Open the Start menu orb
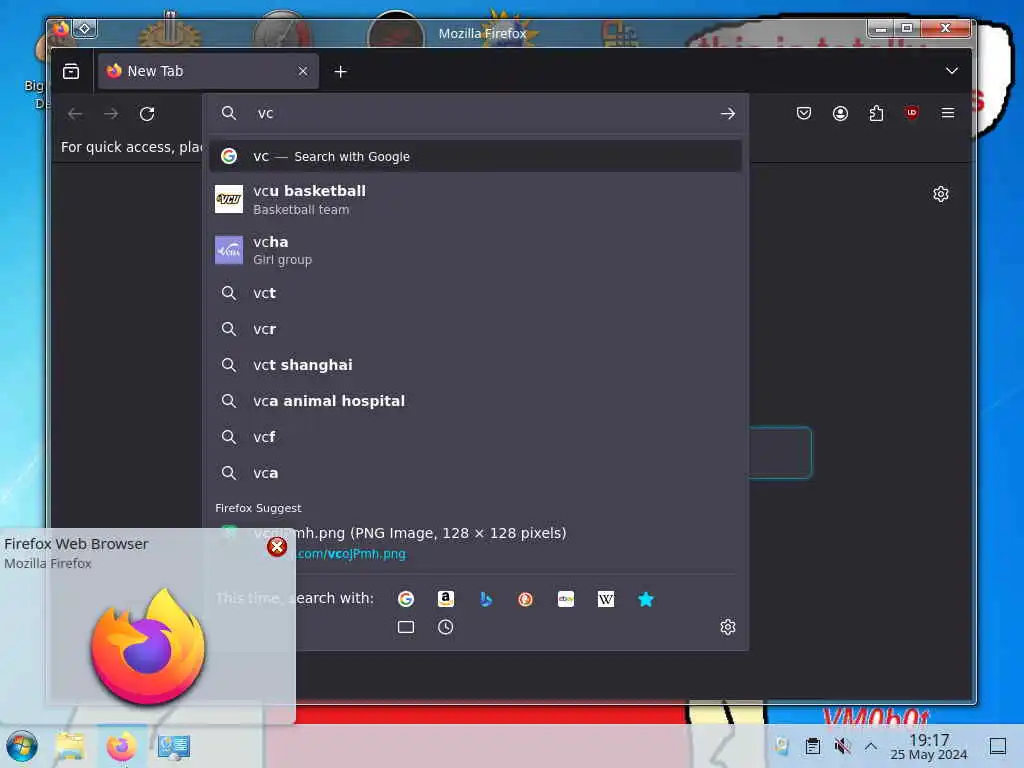This screenshot has width=1024, height=768. pyautogui.click(x=22, y=746)
